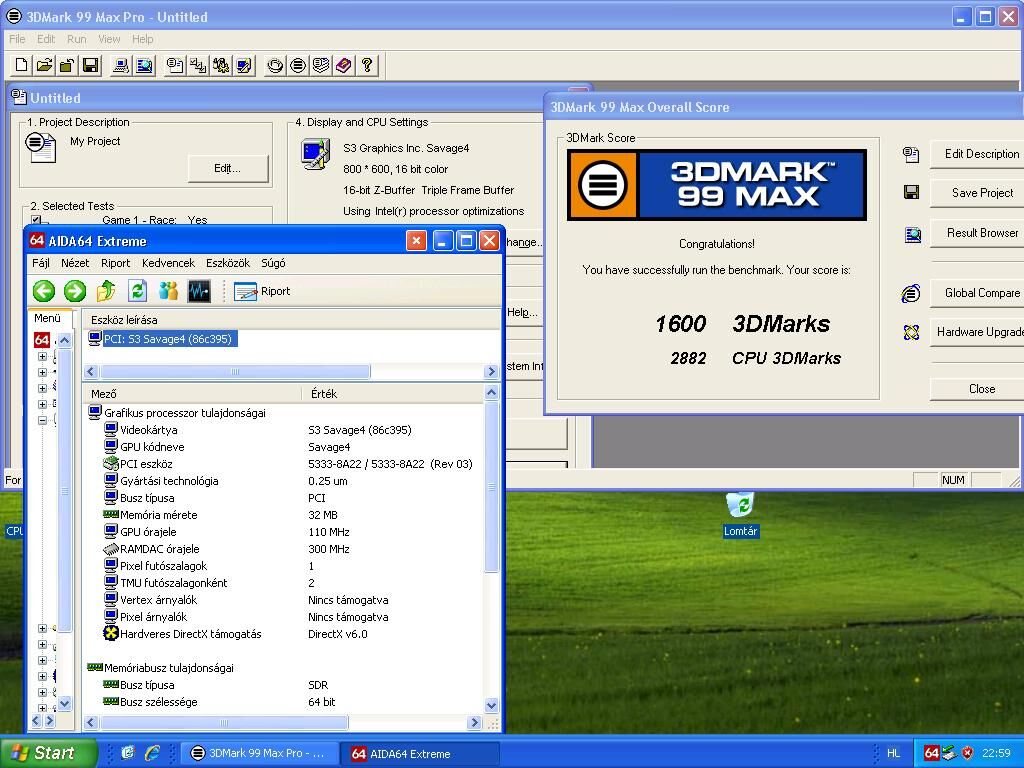The image size is (1024, 768).
Task: Click the yellow question mark toolbar icon
Action: [367, 65]
